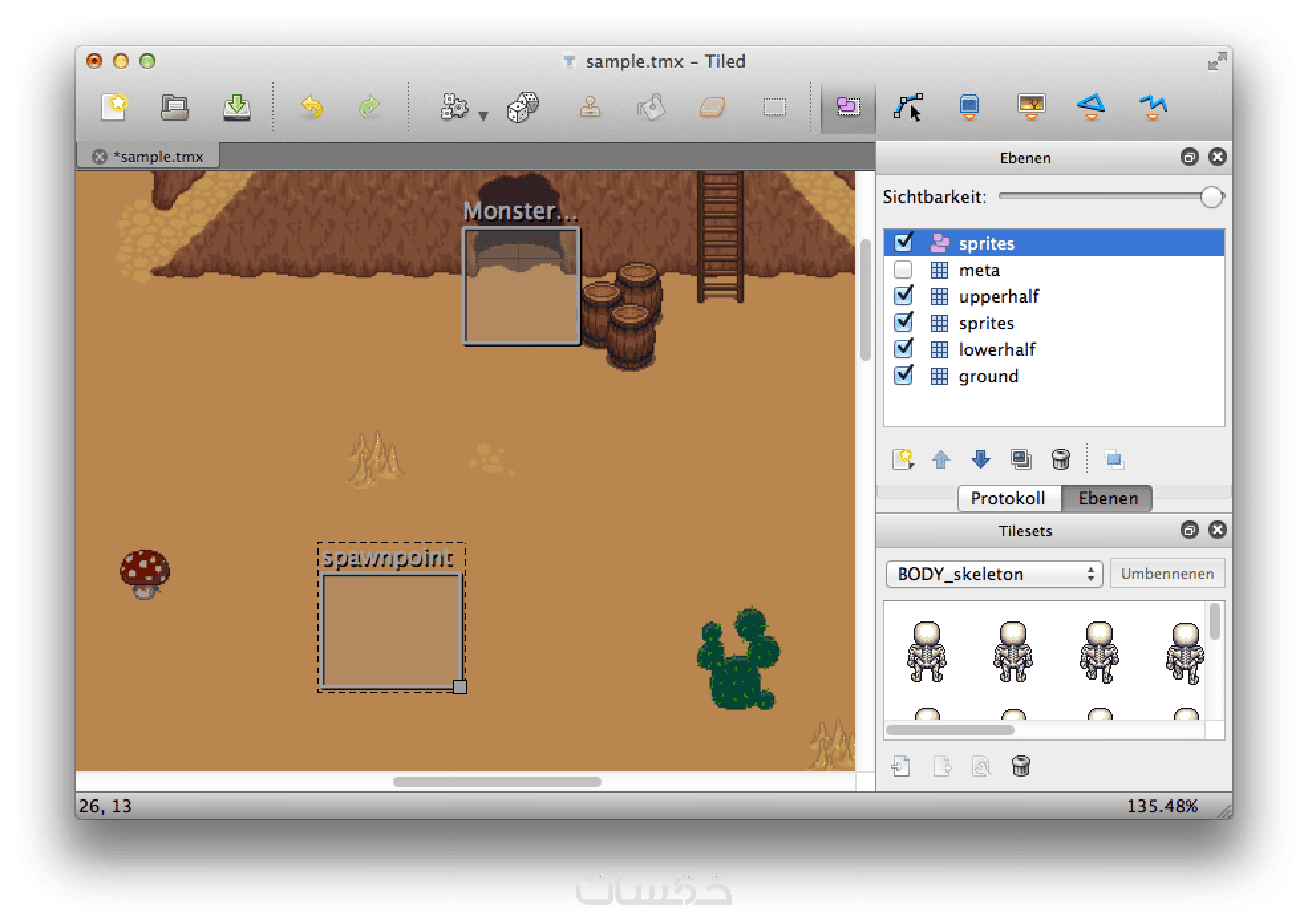Image resolution: width=1308 pixels, height=924 pixels.
Task: Choose the Edit Polygons tool
Action: coord(908,107)
